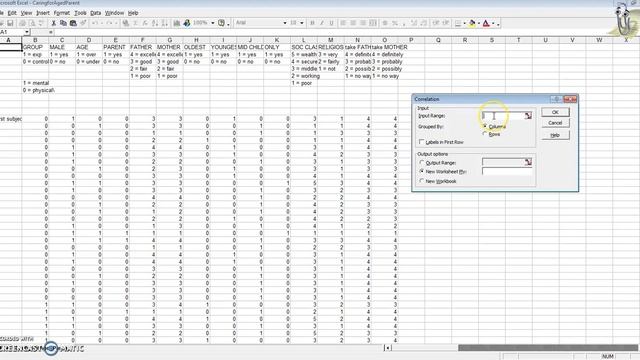Open the Zoom percentage dropdown
The height and width of the screenshot is (360, 640).
click(x=213, y=23)
